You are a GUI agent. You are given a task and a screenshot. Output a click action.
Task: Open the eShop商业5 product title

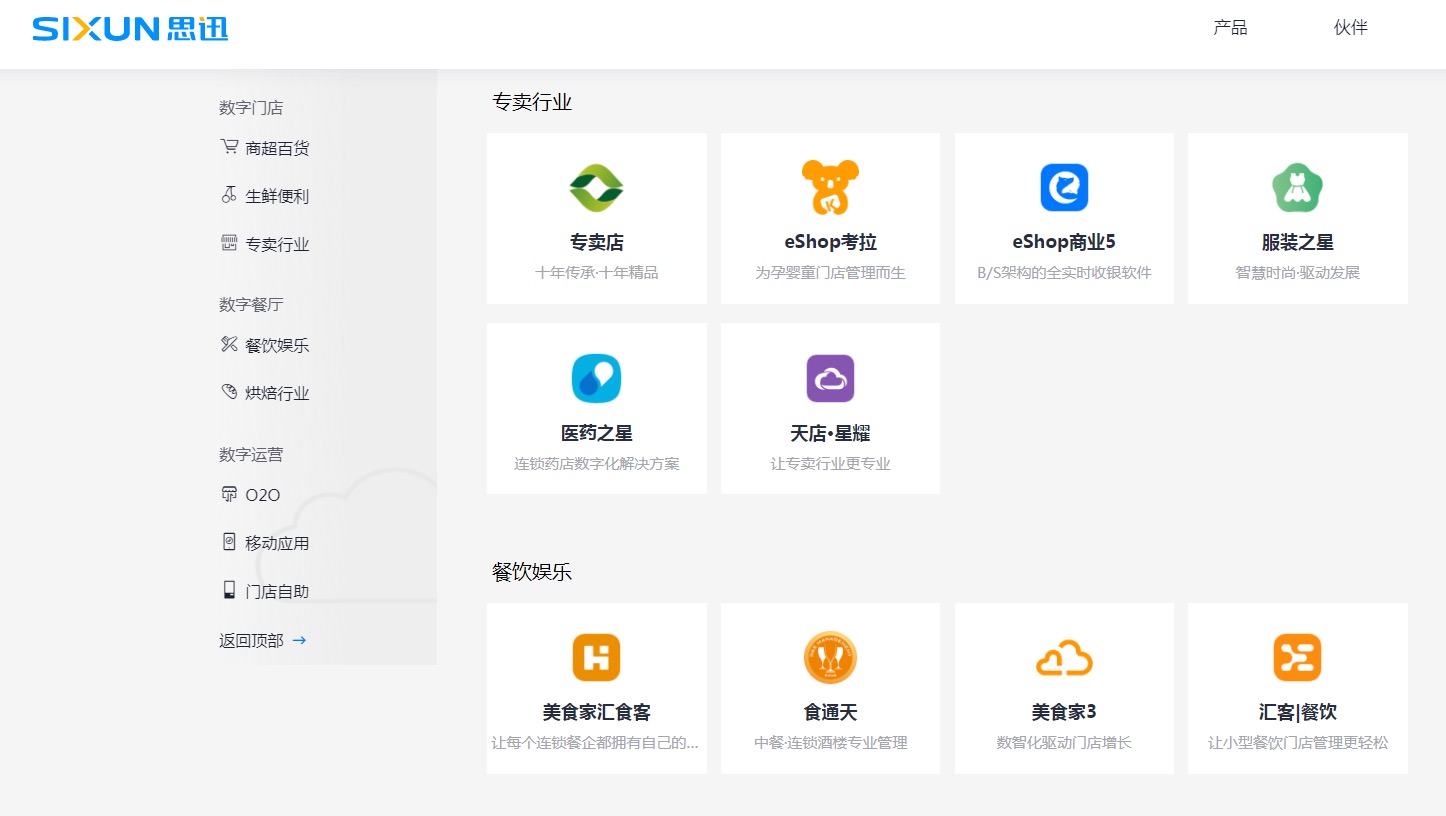pos(1064,242)
